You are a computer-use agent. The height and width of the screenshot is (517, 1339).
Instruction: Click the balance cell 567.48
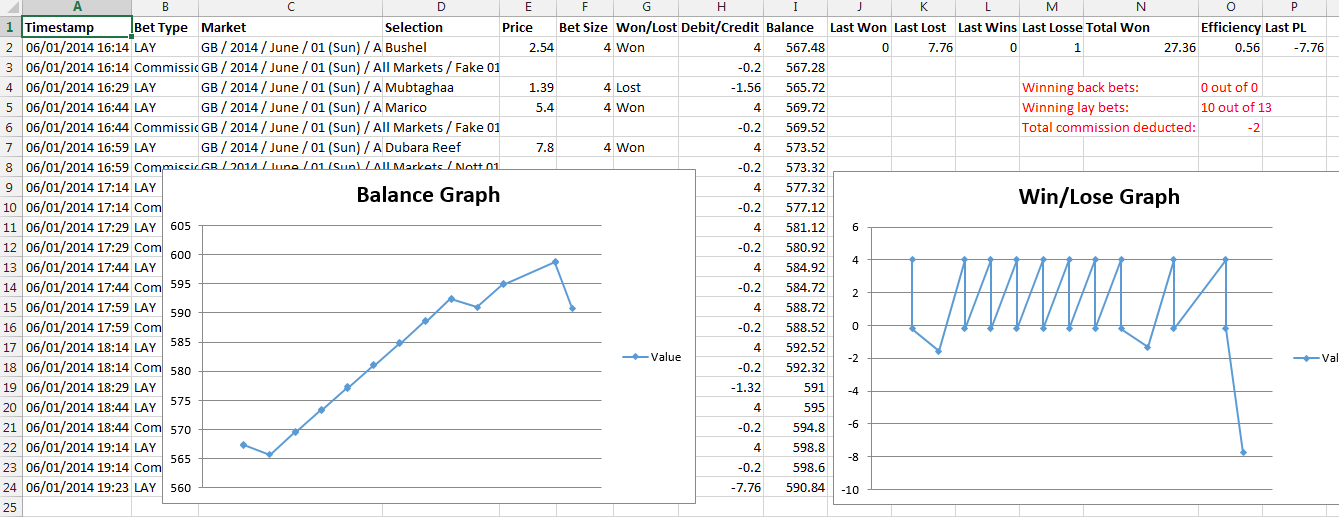click(x=796, y=47)
